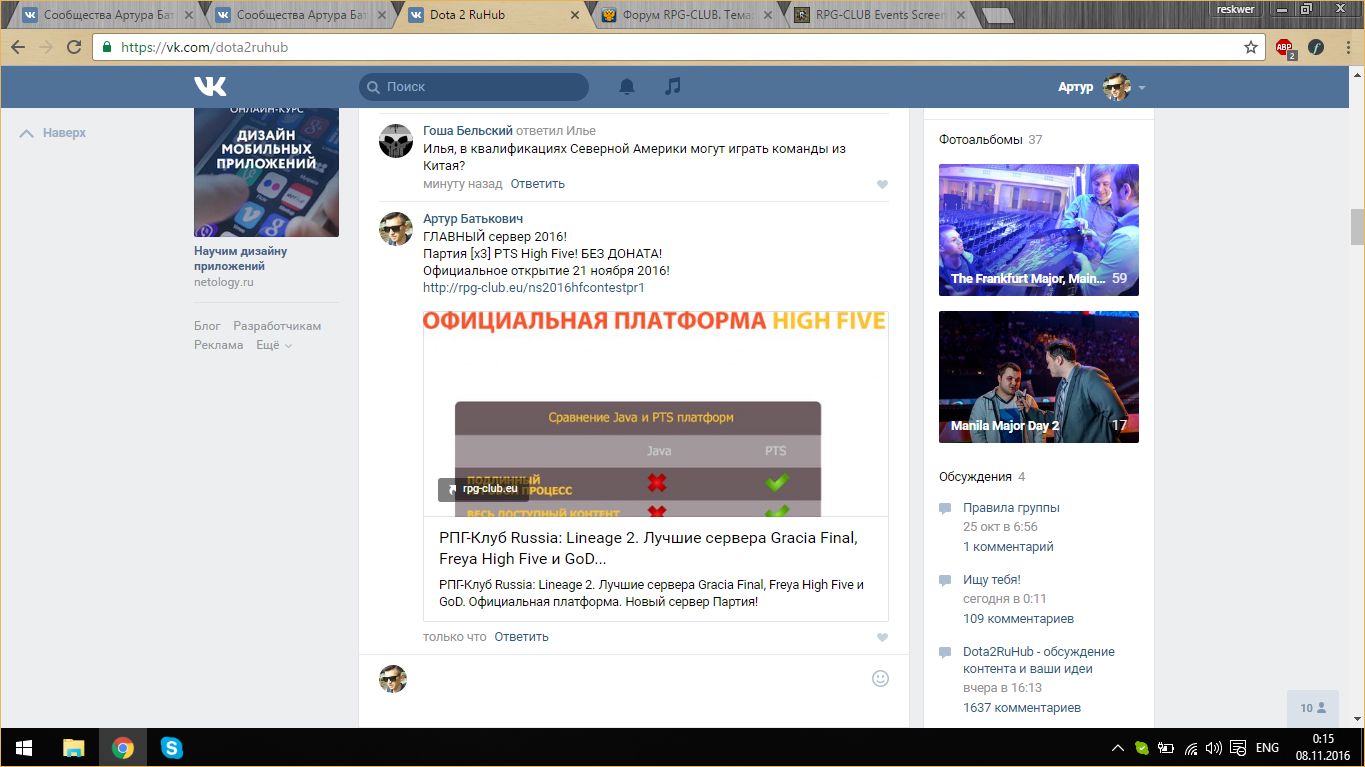Click the VK logo home icon
Image resolution: width=1365 pixels, height=767 pixels.
click(x=210, y=87)
